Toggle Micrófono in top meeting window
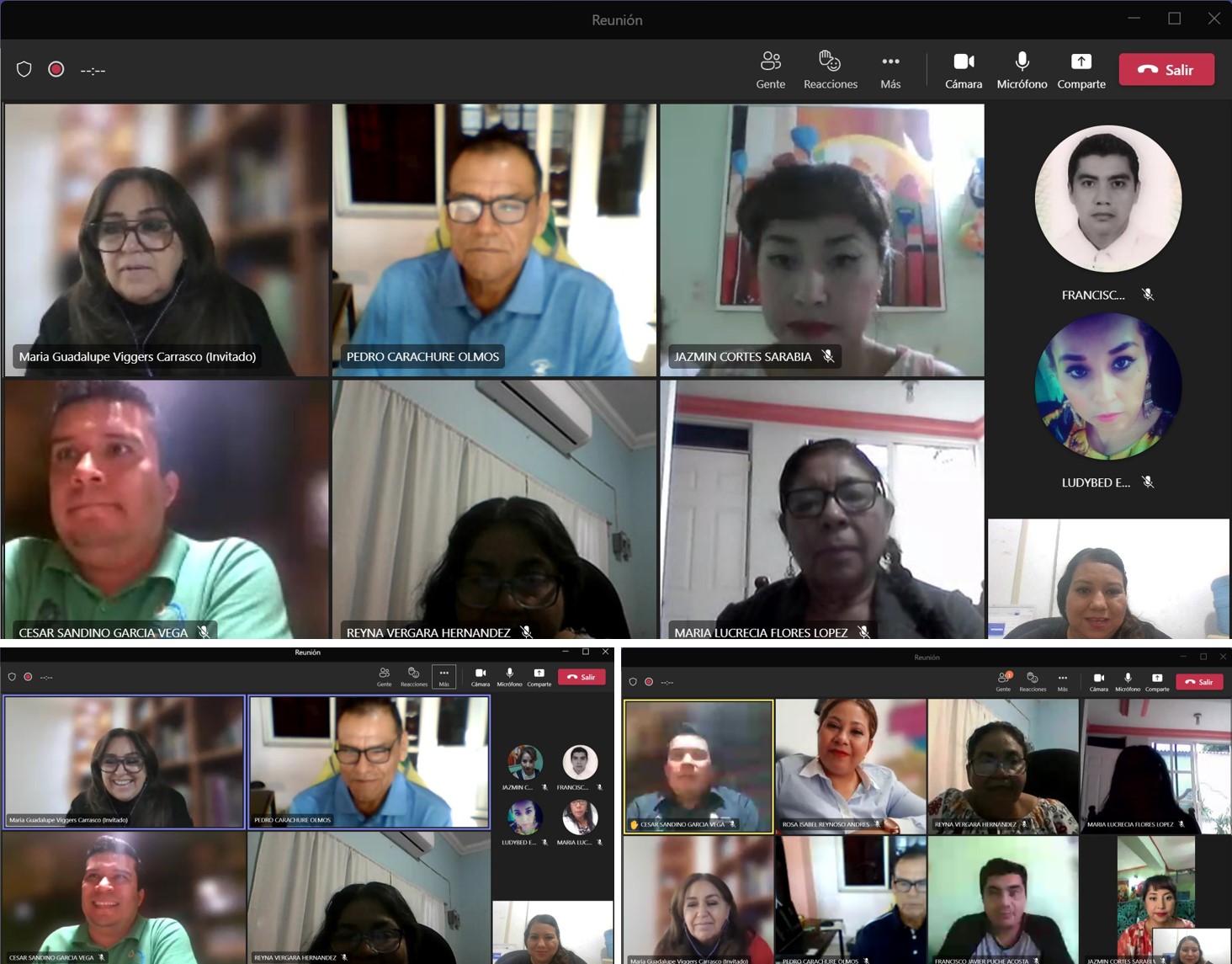The width and height of the screenshot is (1232, 964). click(1022, 70)
